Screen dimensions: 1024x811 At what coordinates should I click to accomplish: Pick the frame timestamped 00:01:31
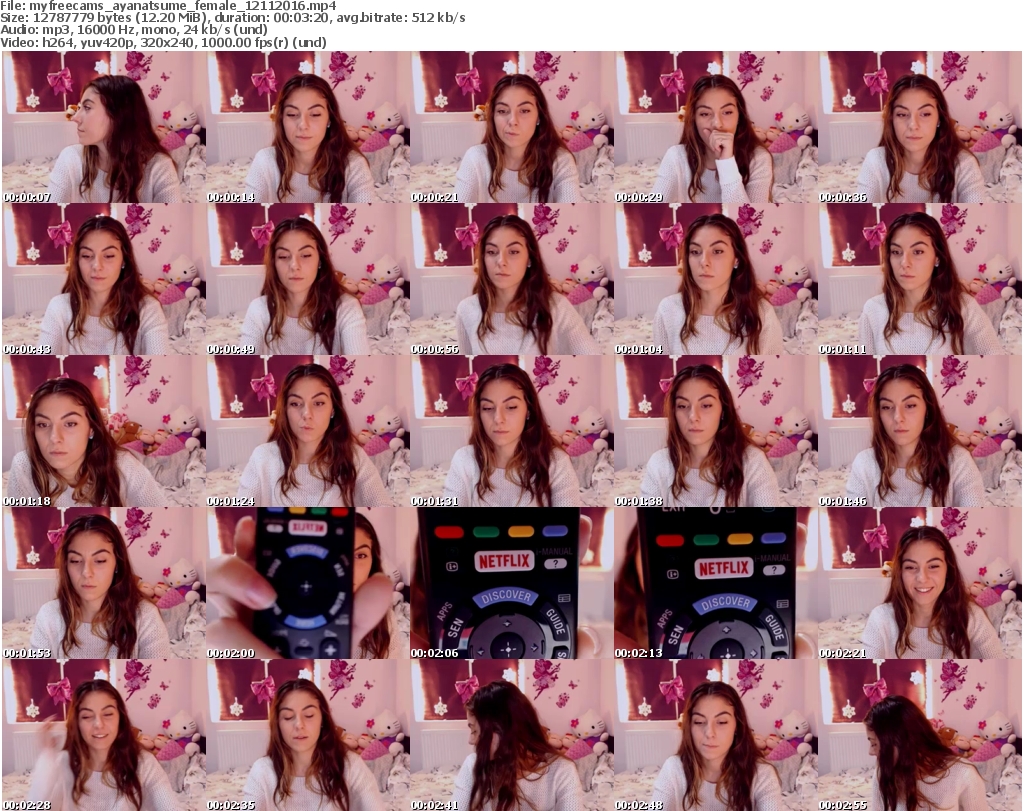point(511,431)
